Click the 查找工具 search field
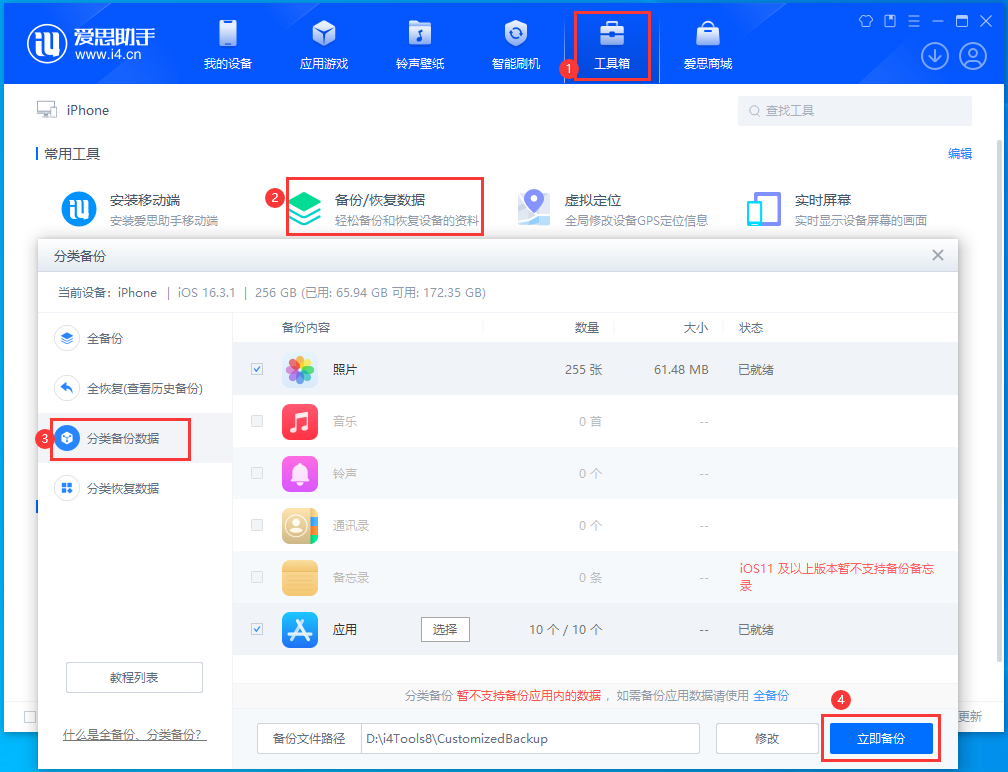This screenshot has width=1008, height=772. pos(855,109)
